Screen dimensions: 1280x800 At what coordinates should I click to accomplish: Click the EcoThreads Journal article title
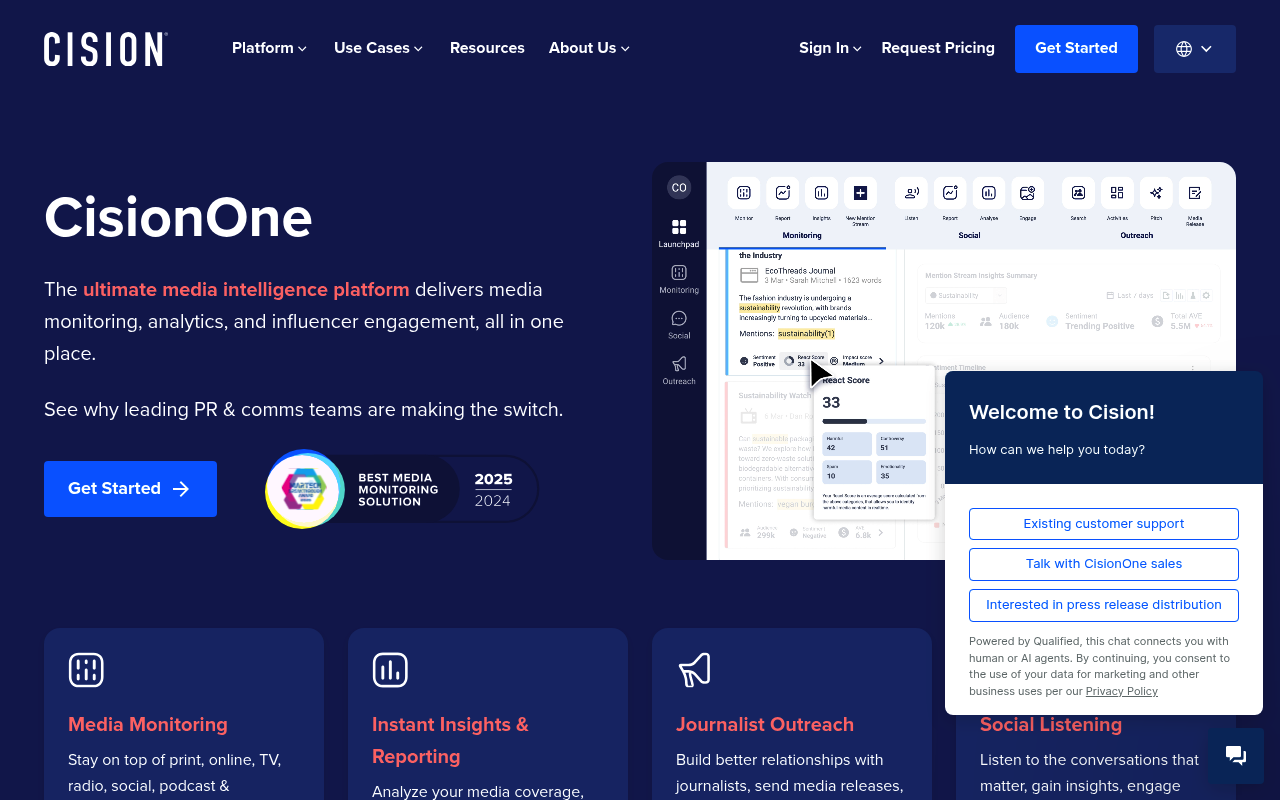[x=800, y=270]
